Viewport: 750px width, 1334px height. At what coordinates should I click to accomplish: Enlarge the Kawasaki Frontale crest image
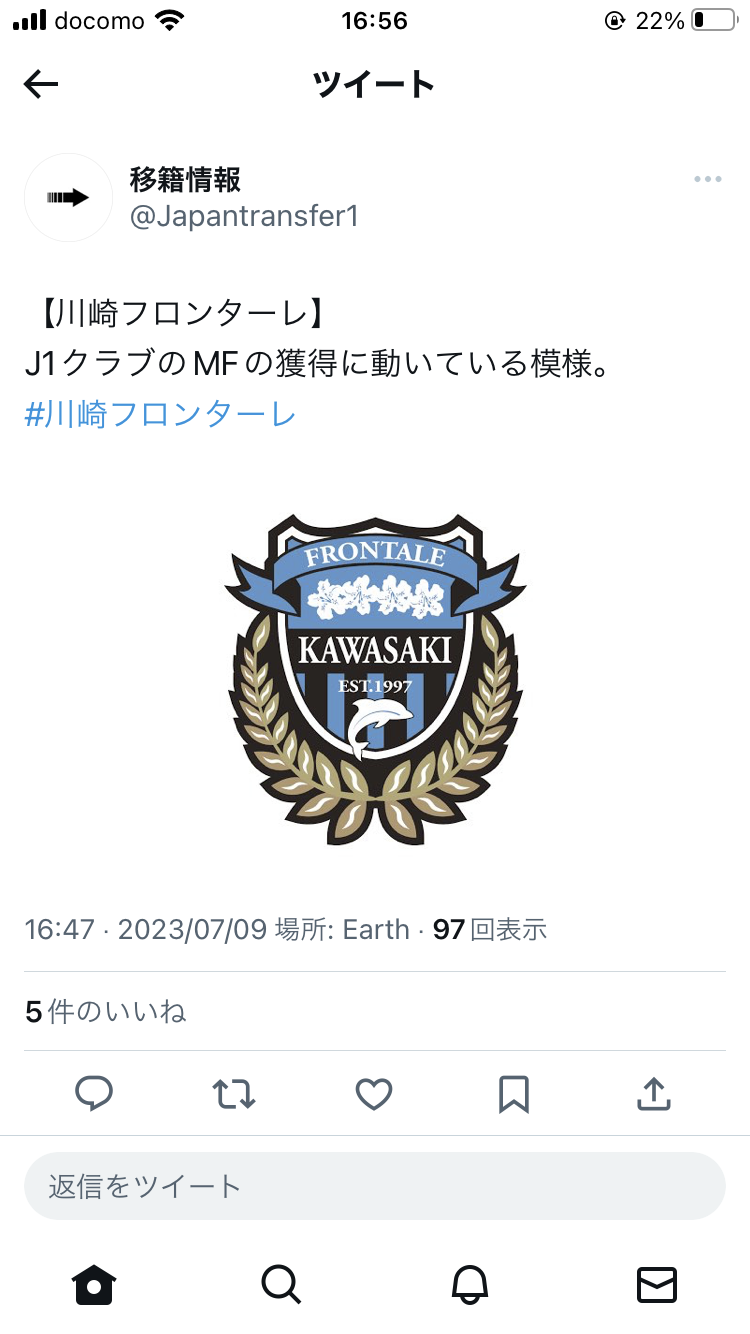tap(375, 680)
